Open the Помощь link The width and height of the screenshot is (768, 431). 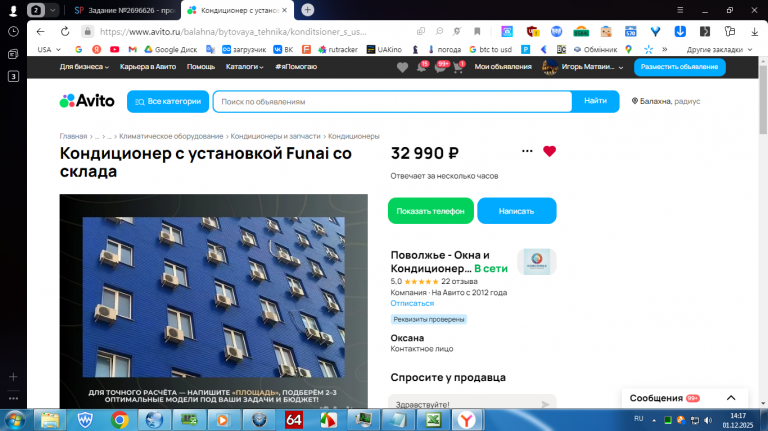[201, 67]
